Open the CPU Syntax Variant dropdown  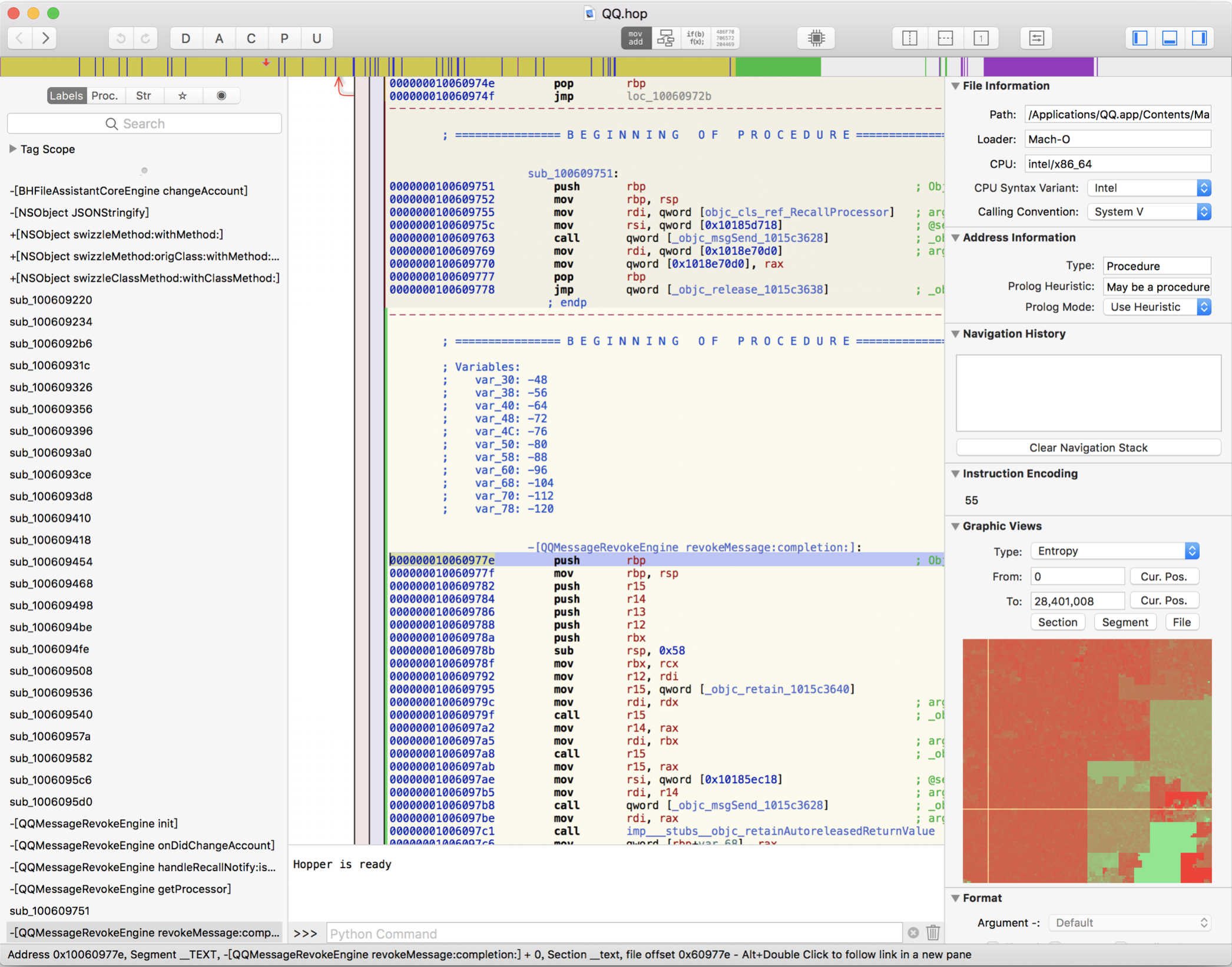tap(1149, 188)
